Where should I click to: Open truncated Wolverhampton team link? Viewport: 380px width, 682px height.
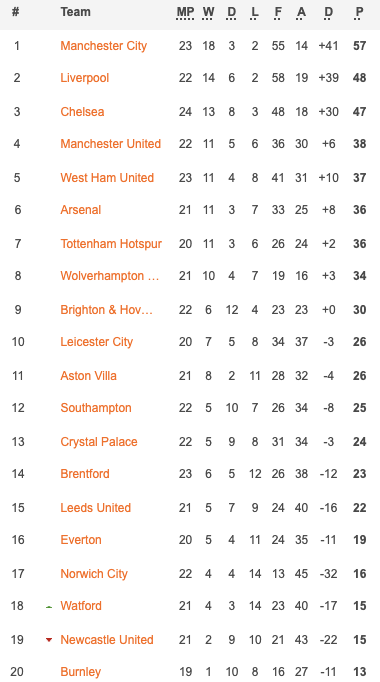pos(110,276)
